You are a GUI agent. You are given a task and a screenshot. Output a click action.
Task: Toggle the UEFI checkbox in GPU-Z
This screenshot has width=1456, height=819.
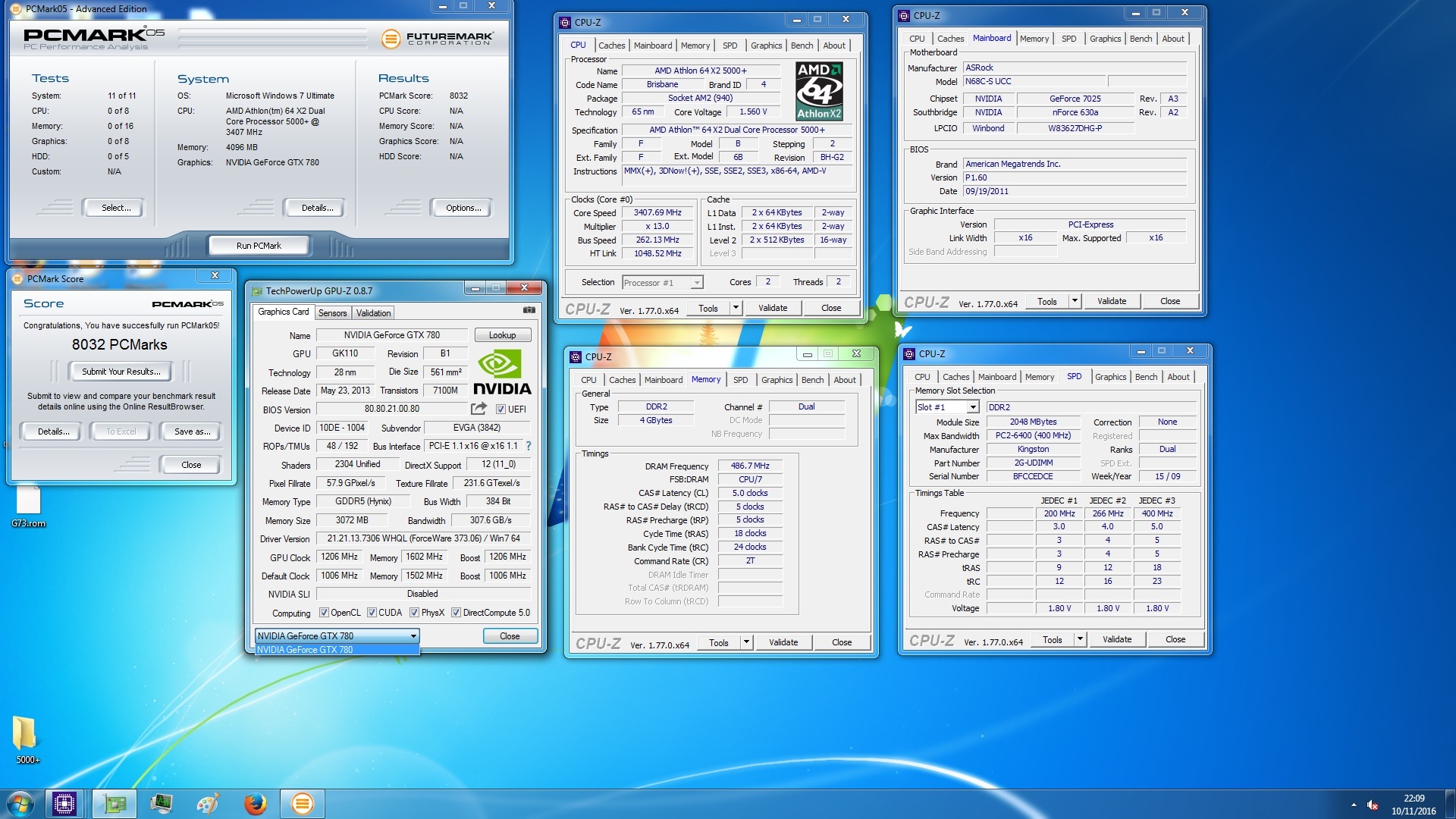point(500,409)
